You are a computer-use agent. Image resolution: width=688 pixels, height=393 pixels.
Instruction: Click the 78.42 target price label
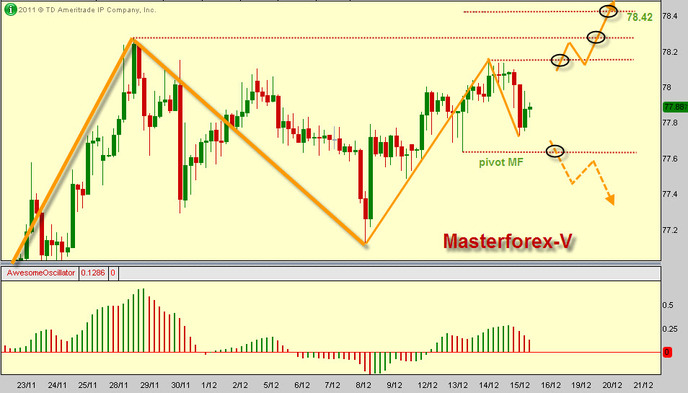point(639,17)
